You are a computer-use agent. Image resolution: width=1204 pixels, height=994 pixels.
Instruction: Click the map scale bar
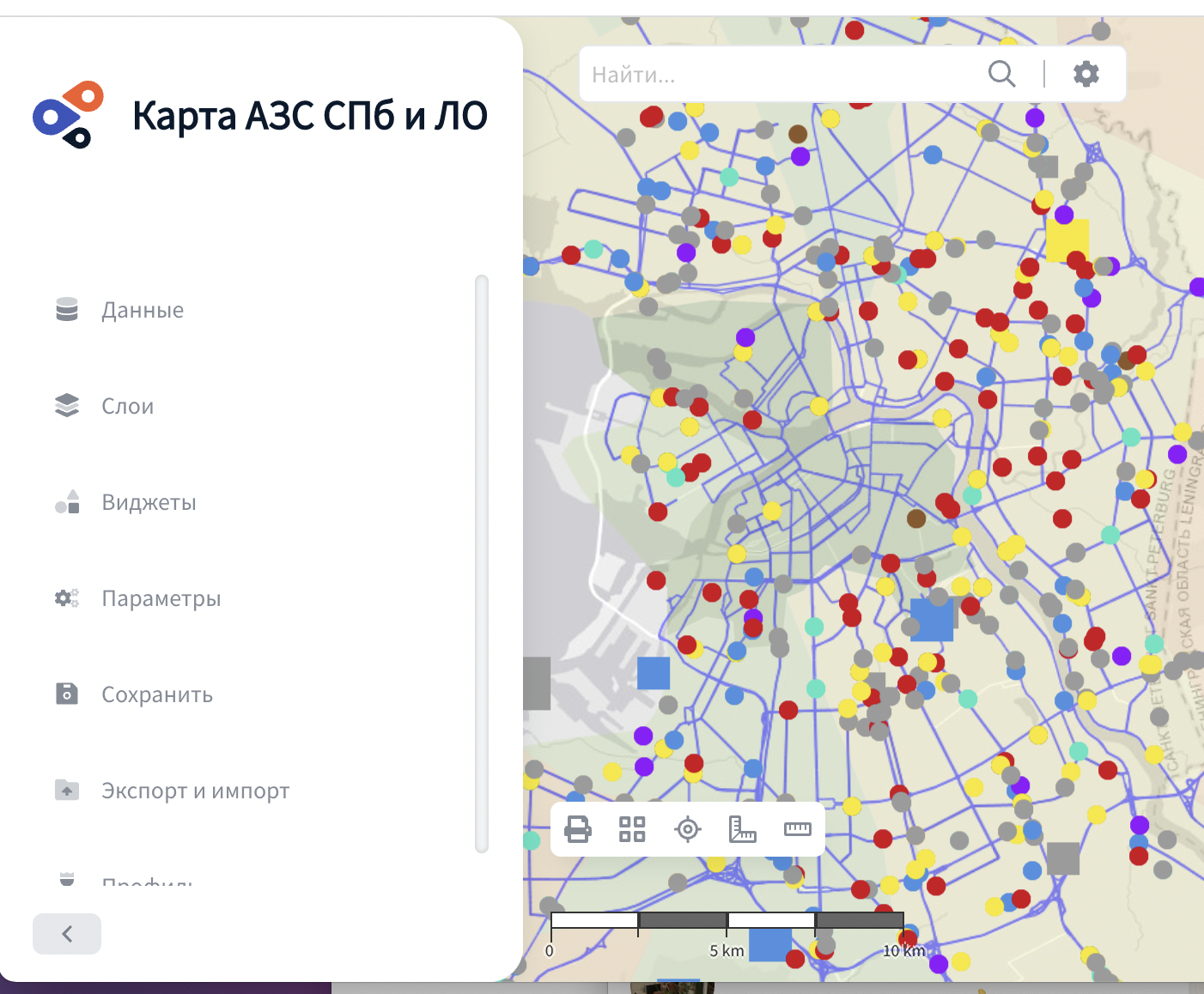pos(727,921)
